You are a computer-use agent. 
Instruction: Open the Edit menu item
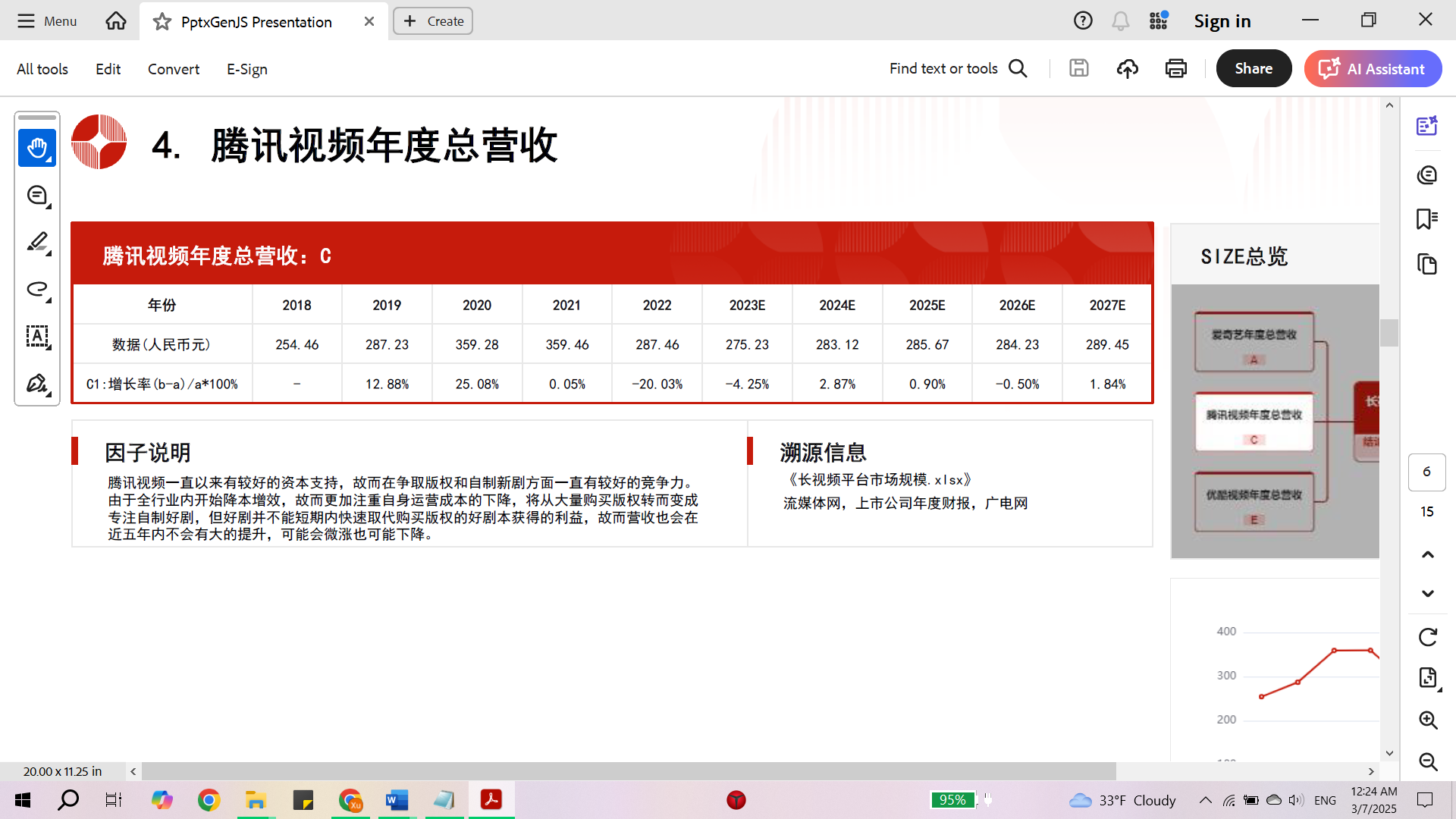tap(108, 69)
